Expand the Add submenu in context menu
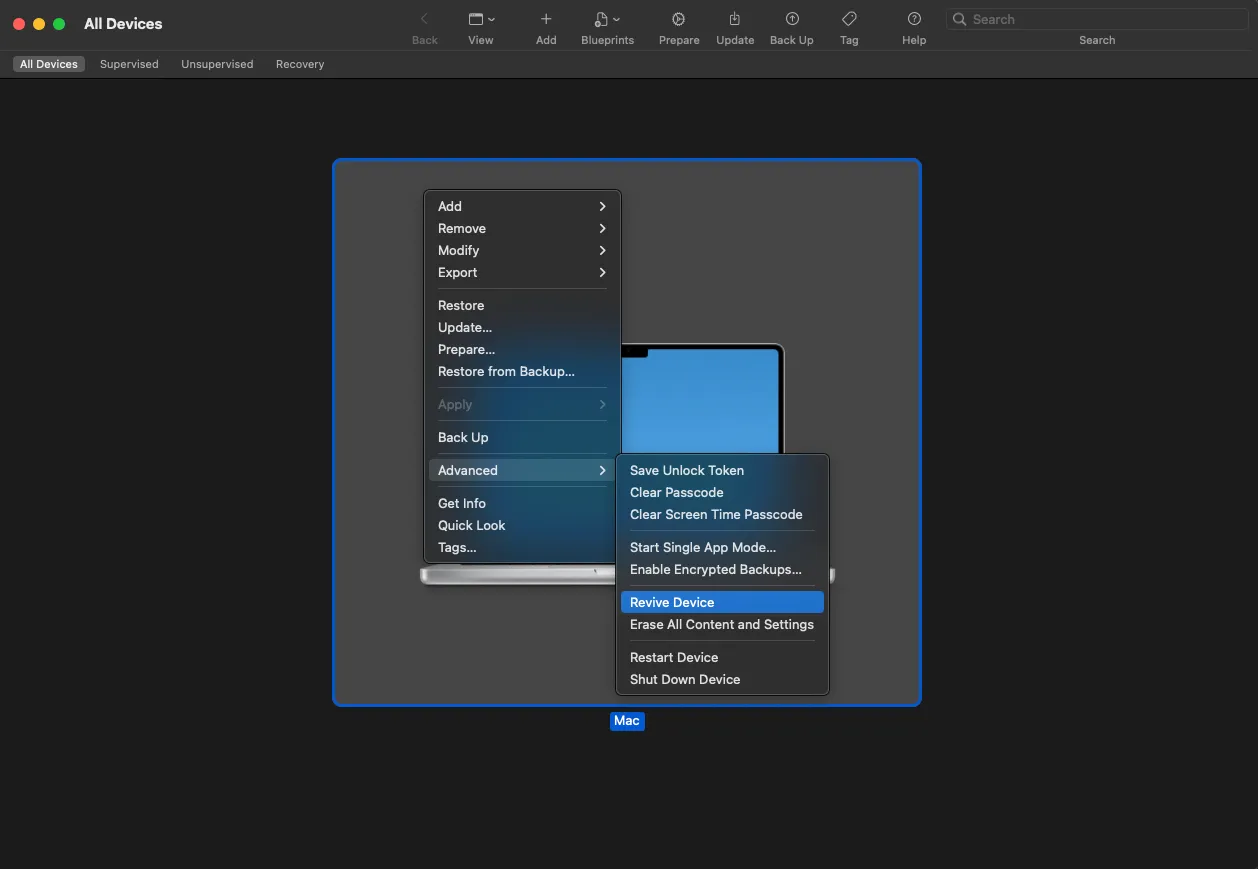This screenshot has height=869, width=1258. click(522, 206)
